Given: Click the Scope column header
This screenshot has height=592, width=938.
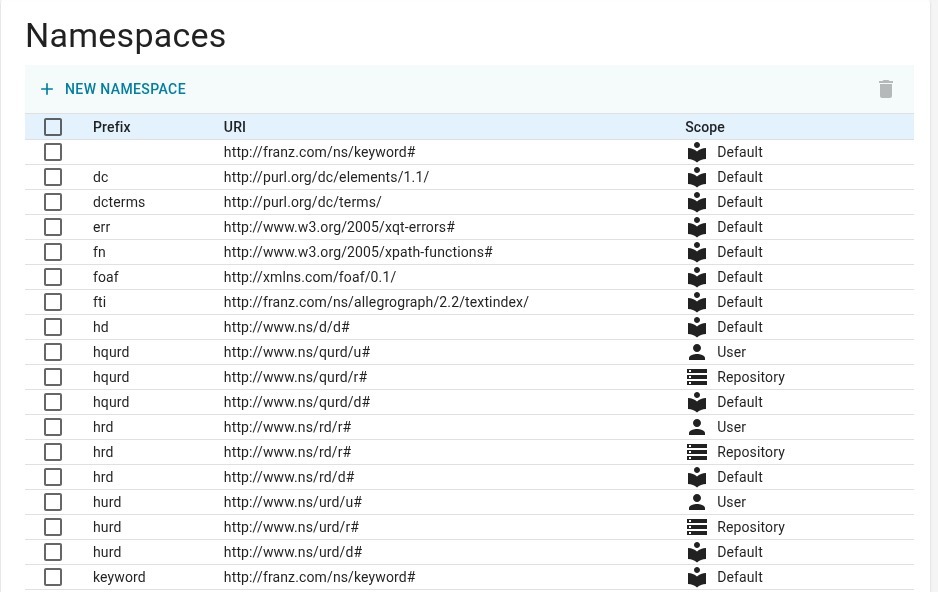Looking at the screenshot, I should tap(705, 127).
